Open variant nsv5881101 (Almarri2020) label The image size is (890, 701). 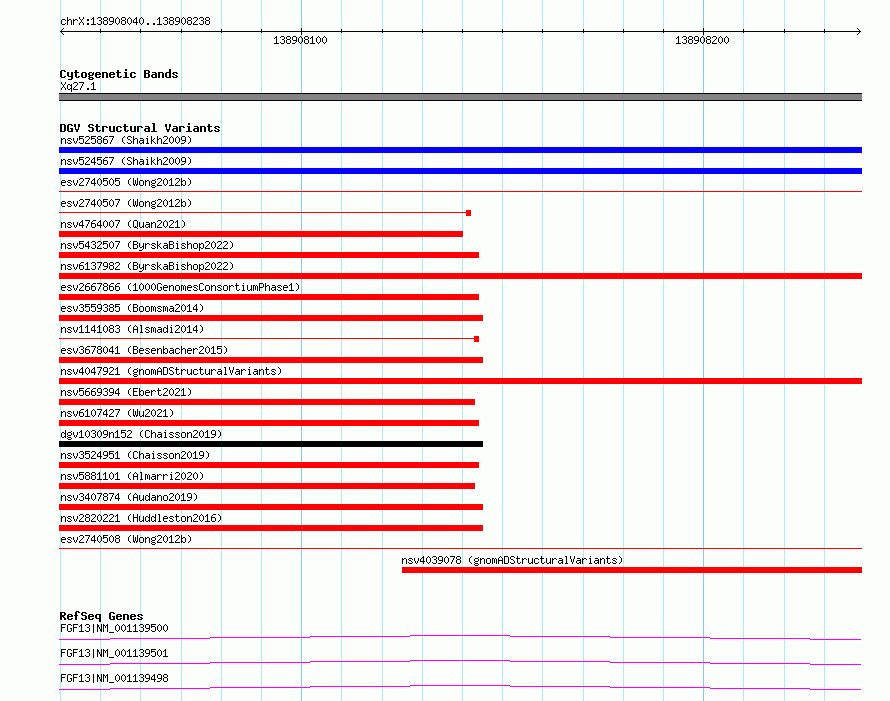(x=132, y=476)
